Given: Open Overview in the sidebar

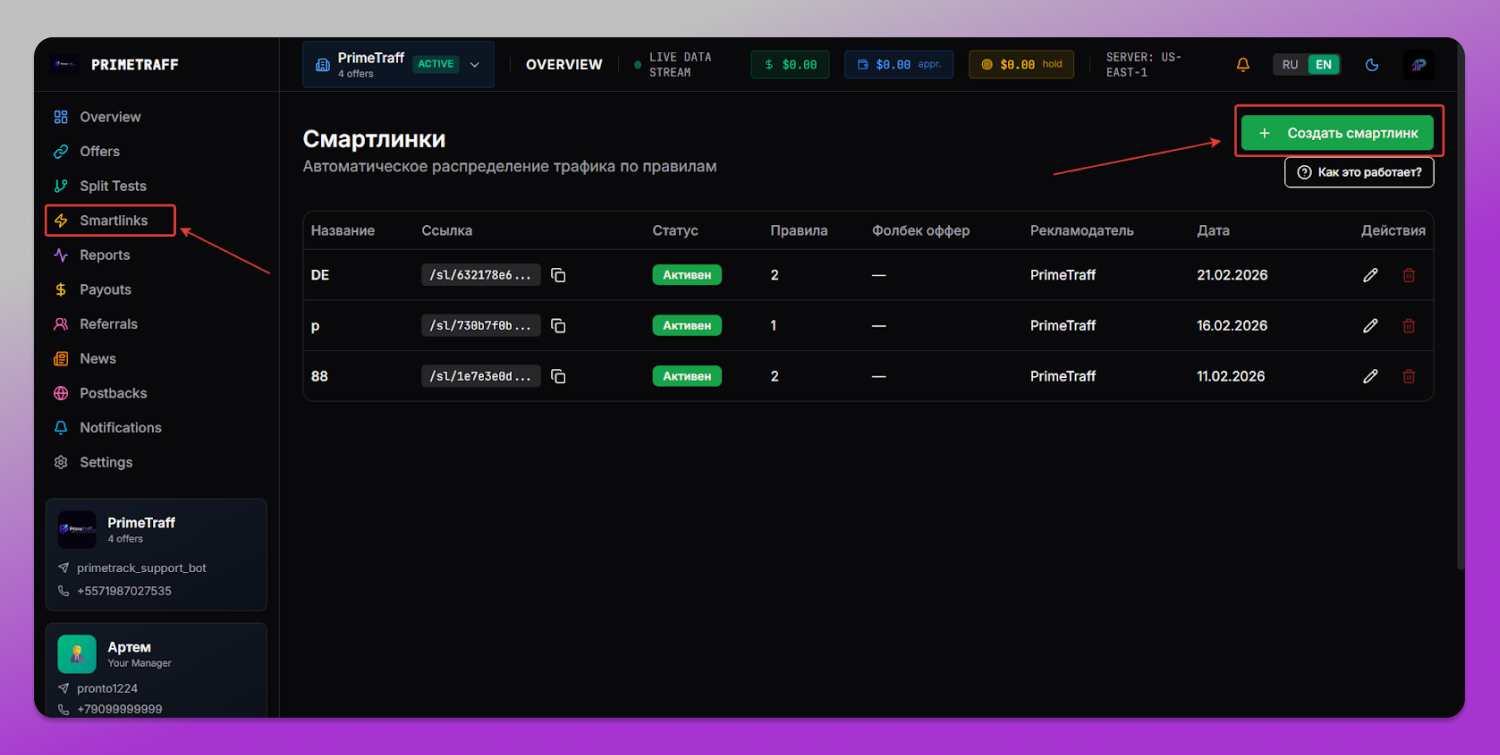Looking at the screenshot, I should [x=110, y=117].
